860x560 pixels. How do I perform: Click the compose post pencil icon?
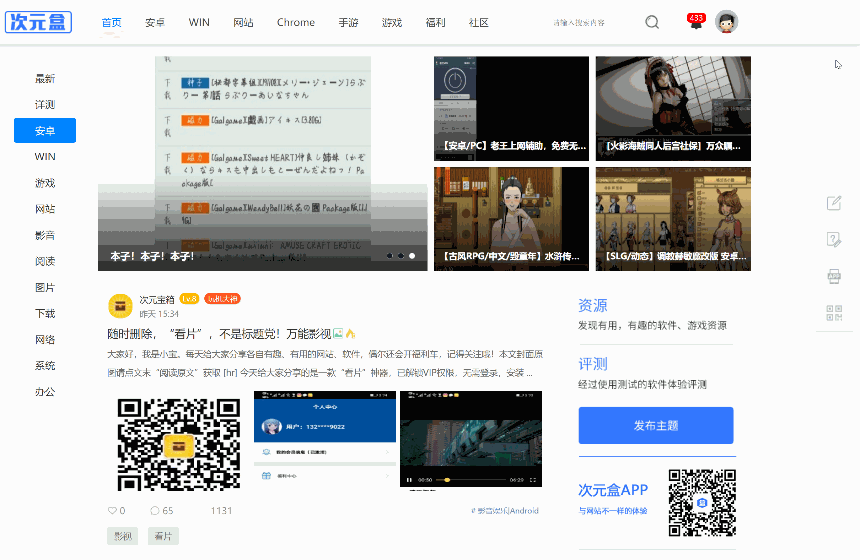pyautogui.click(x=834, y=203)
